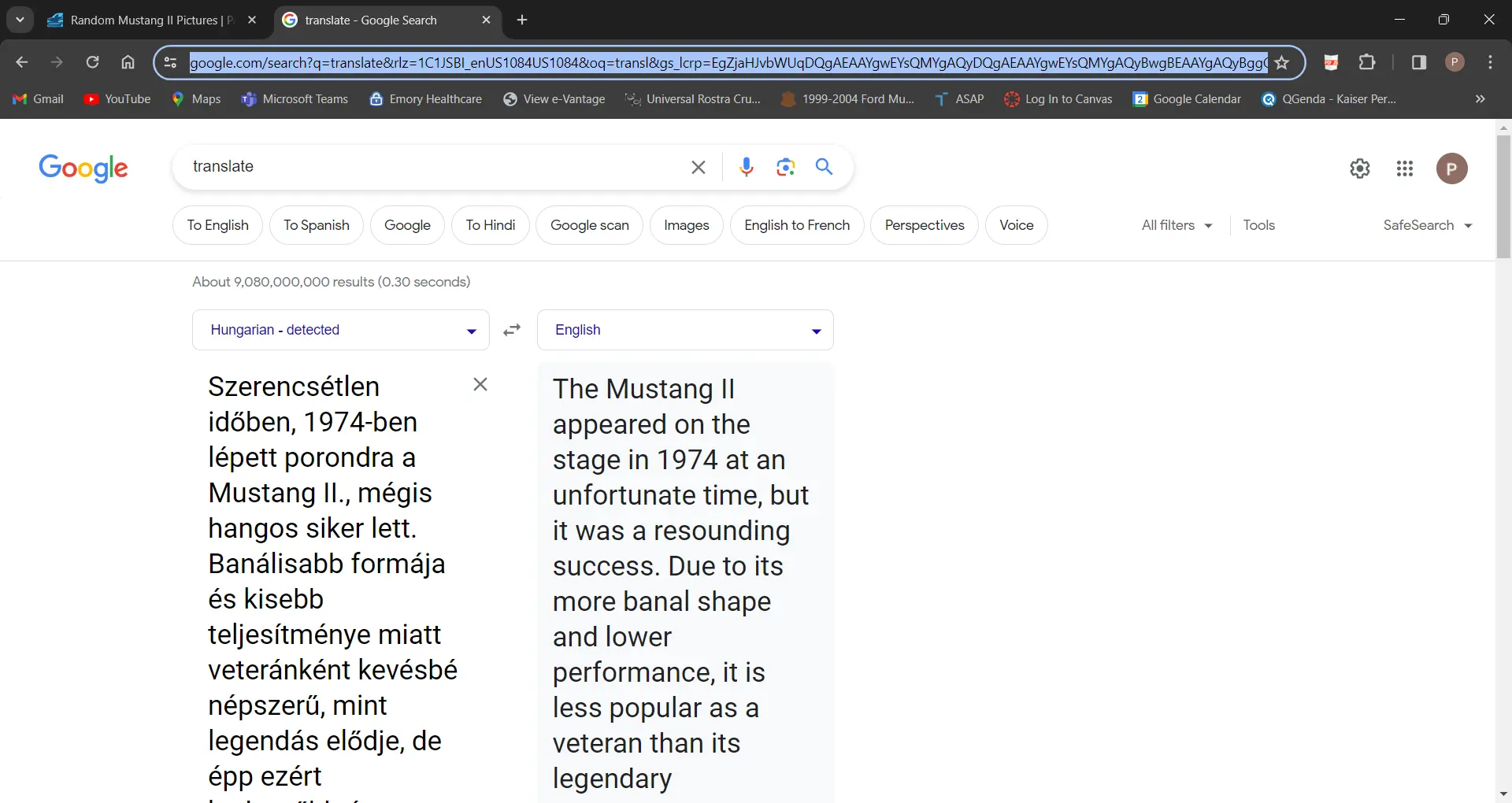Expand the SafeSearch dropdown
Viewport: 1512px width, 803px height.
[x=1428, y=225]
